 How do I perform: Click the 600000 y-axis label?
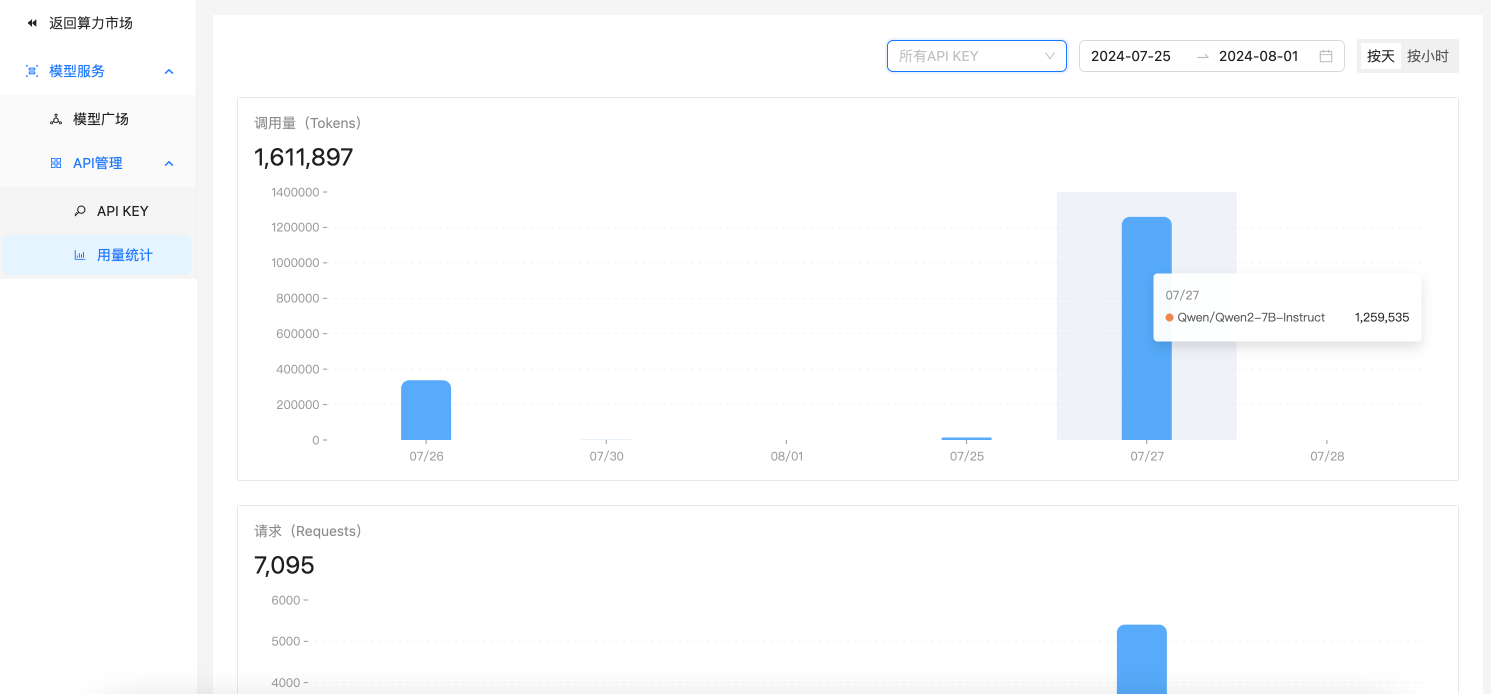(x=298, y=334)
